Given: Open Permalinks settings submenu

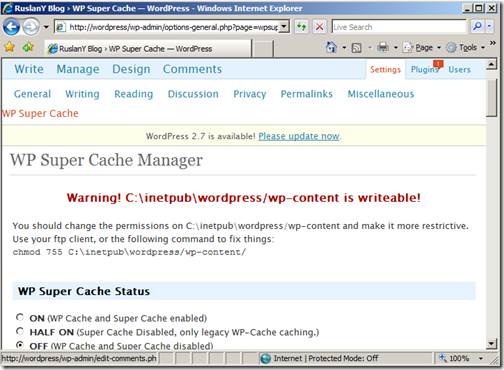Looking at the screenshot, I should [x=307, y=94].
